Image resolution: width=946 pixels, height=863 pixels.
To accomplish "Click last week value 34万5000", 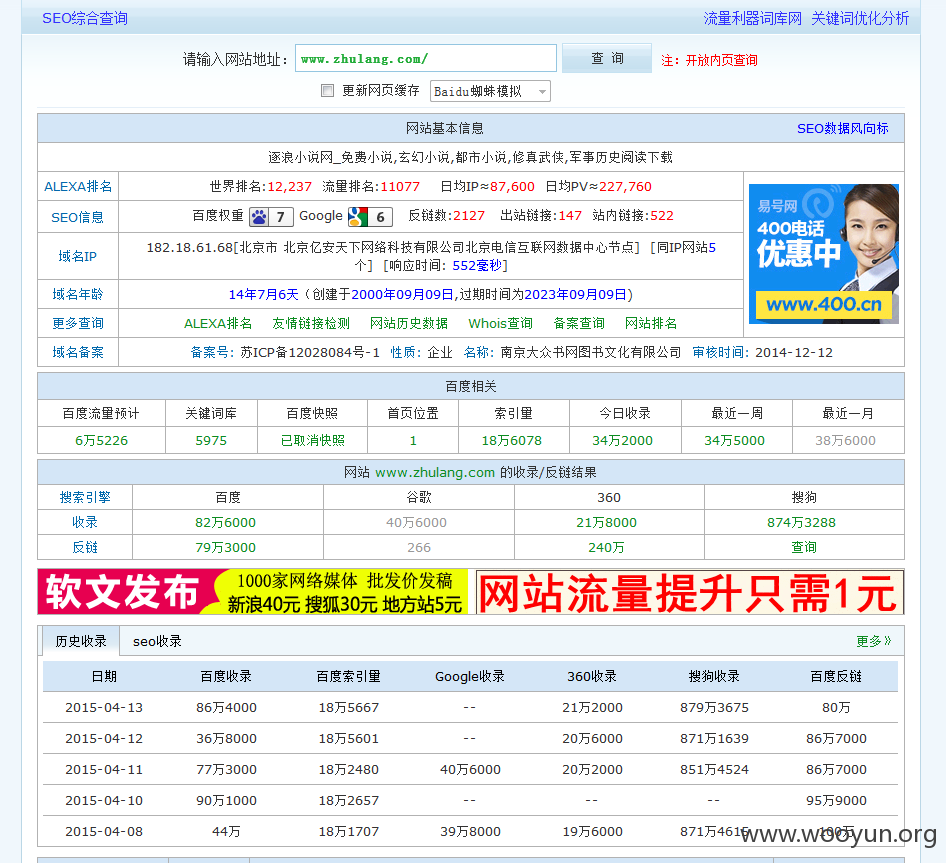I will click(734, 441).
